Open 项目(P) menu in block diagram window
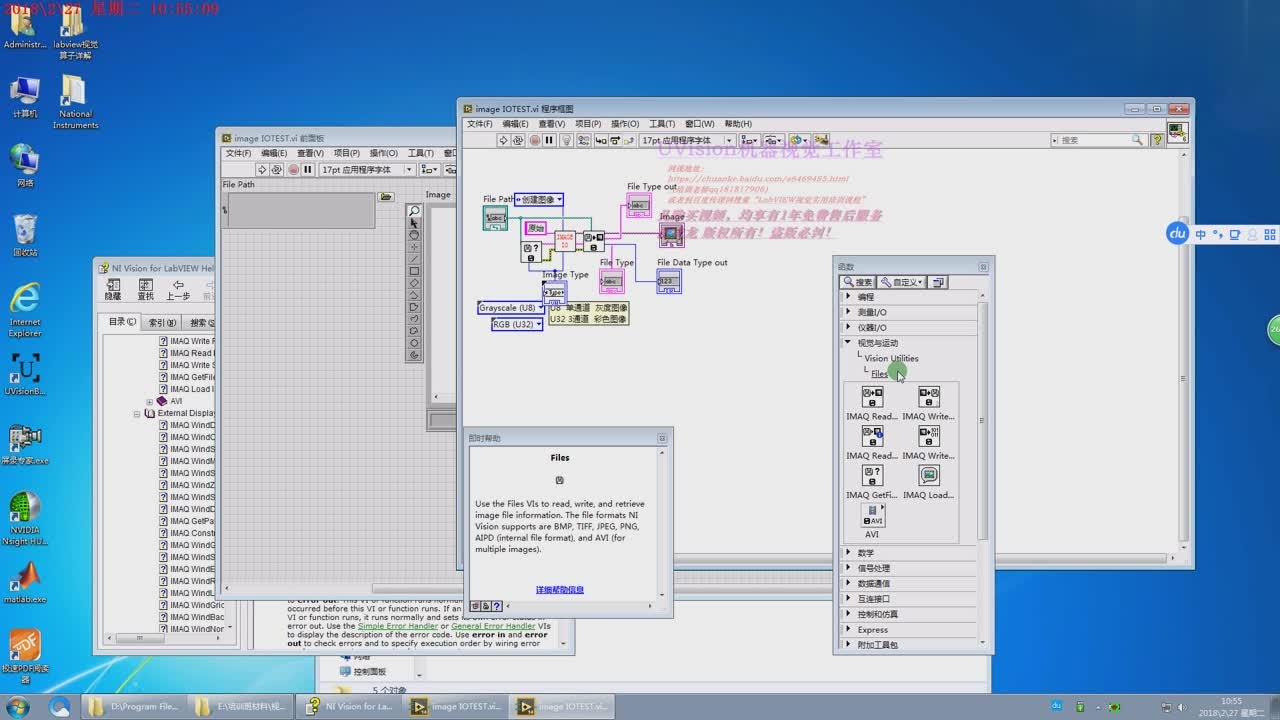Viewport: 1280px width, 720px height. (588, 124)
